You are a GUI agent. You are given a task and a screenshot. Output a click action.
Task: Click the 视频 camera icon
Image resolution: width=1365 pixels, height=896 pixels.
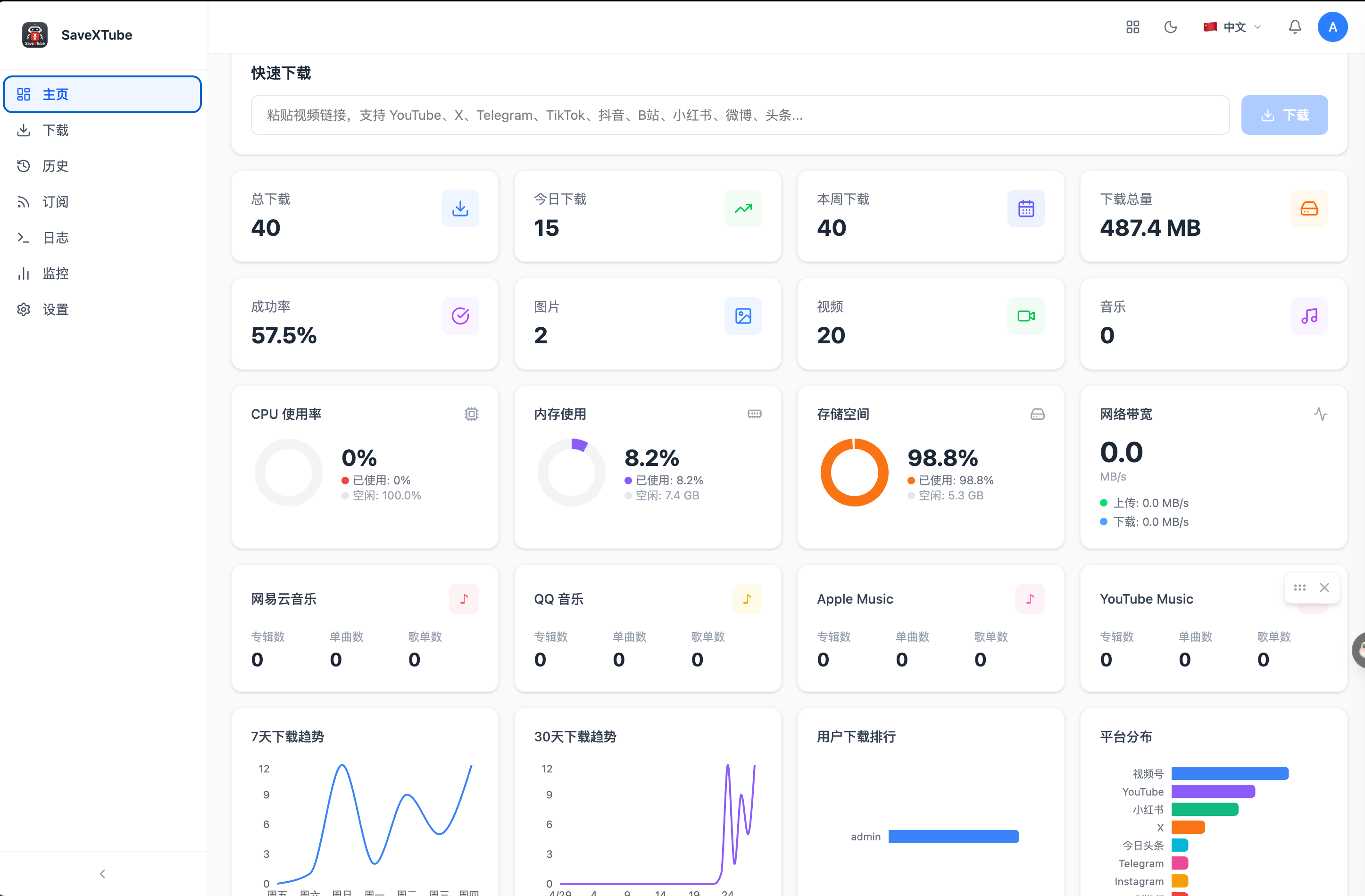[x=1026, y=316]
